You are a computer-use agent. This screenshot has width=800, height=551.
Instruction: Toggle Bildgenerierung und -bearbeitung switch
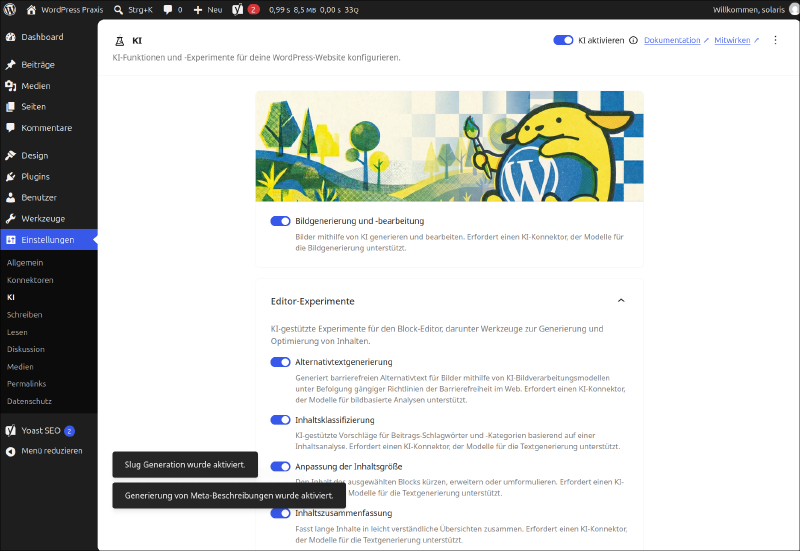tap(280, 221)
